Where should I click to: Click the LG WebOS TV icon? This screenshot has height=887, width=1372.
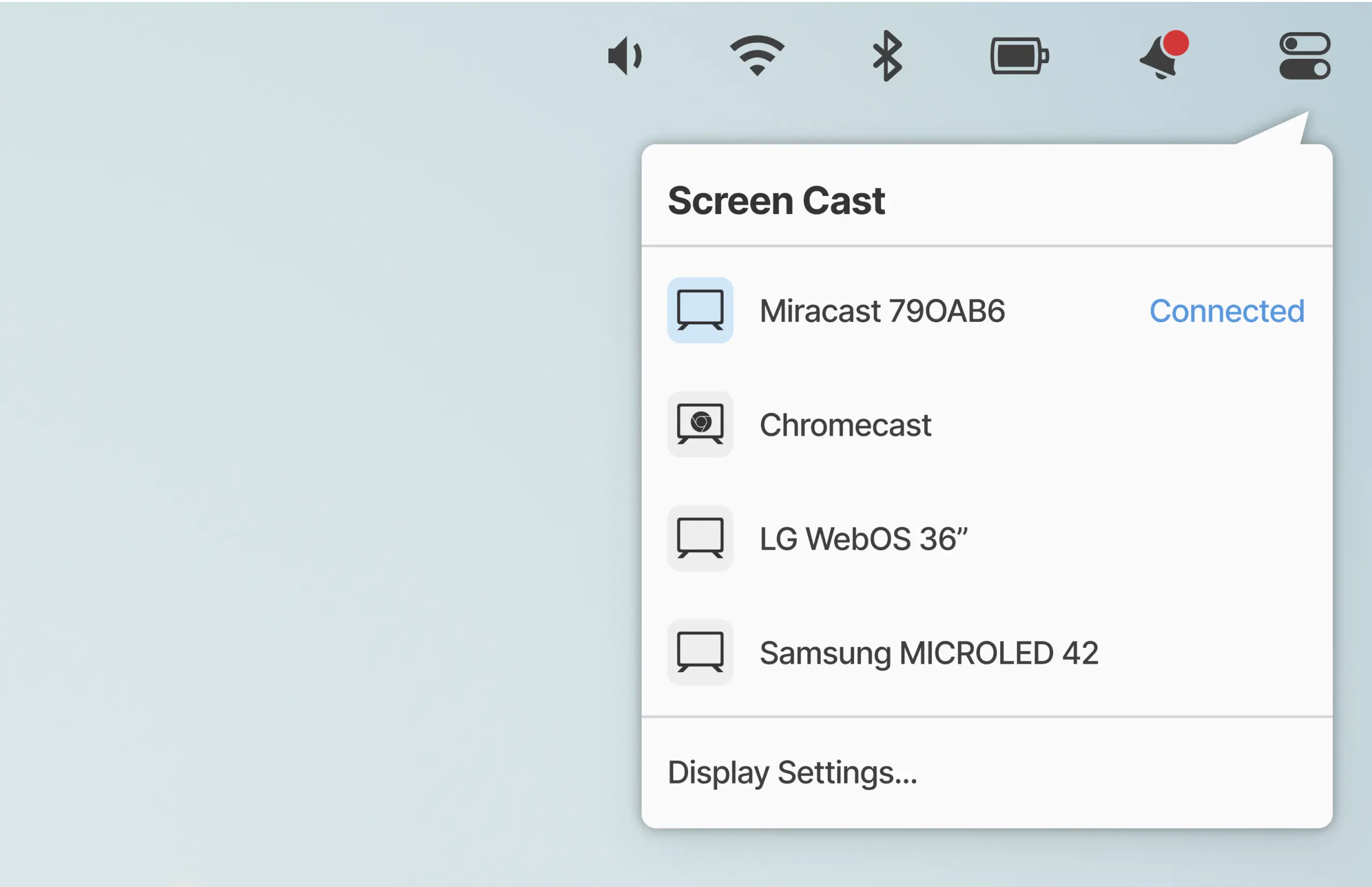click(x=699, y=539)
